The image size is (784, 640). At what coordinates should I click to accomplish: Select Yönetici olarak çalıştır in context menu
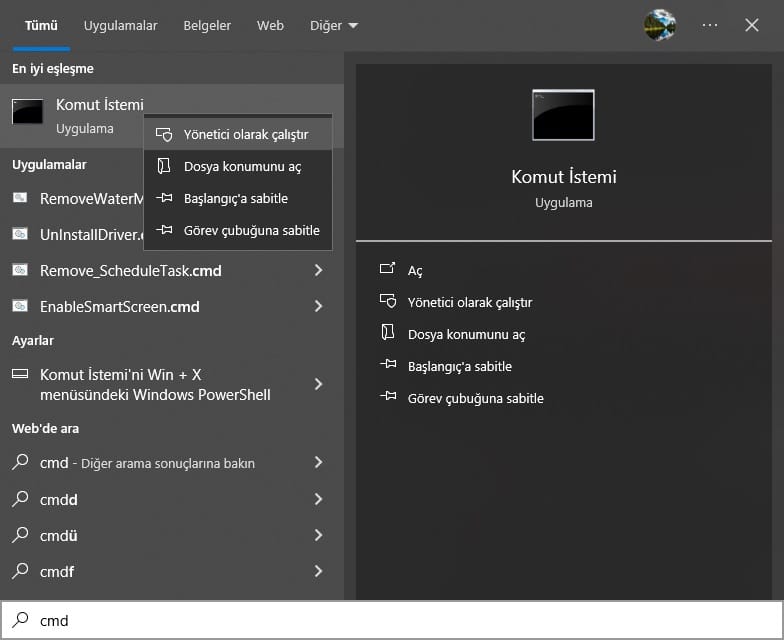246,135
